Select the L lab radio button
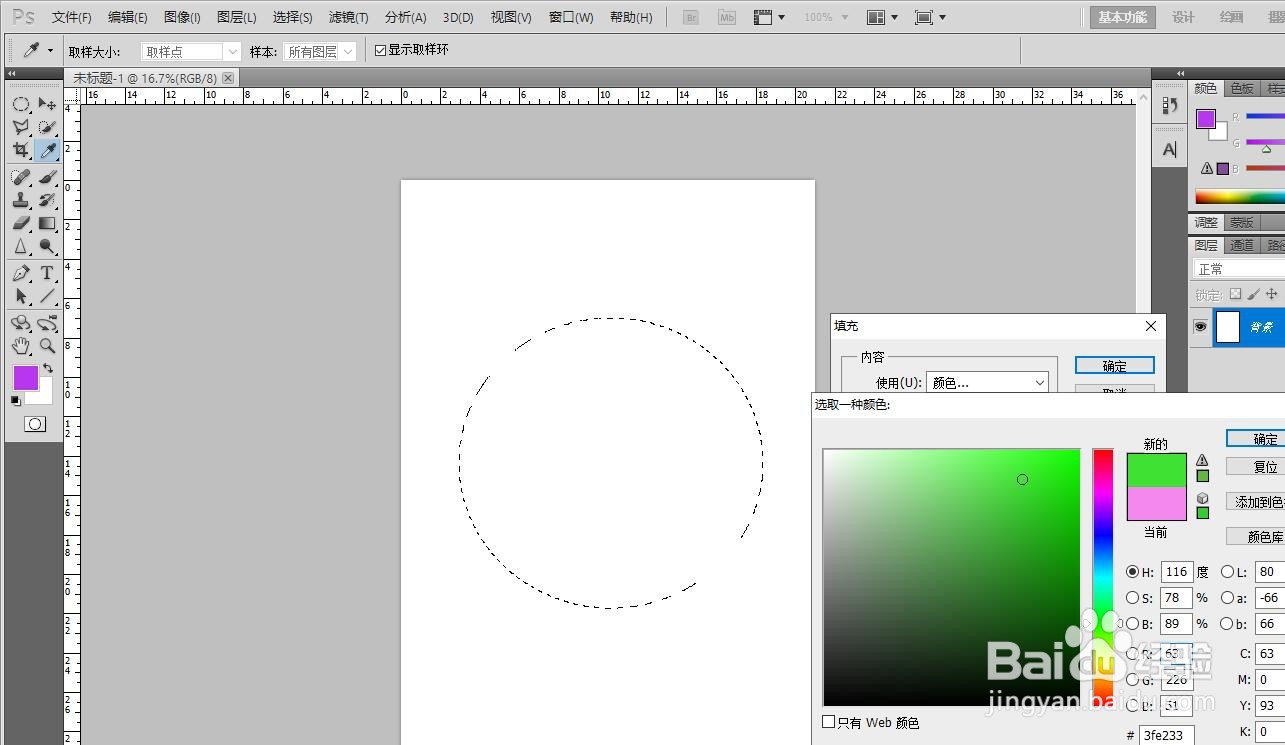This screenshot has height=745, width=1285. pyautogui.click(x=1227, y=572)
